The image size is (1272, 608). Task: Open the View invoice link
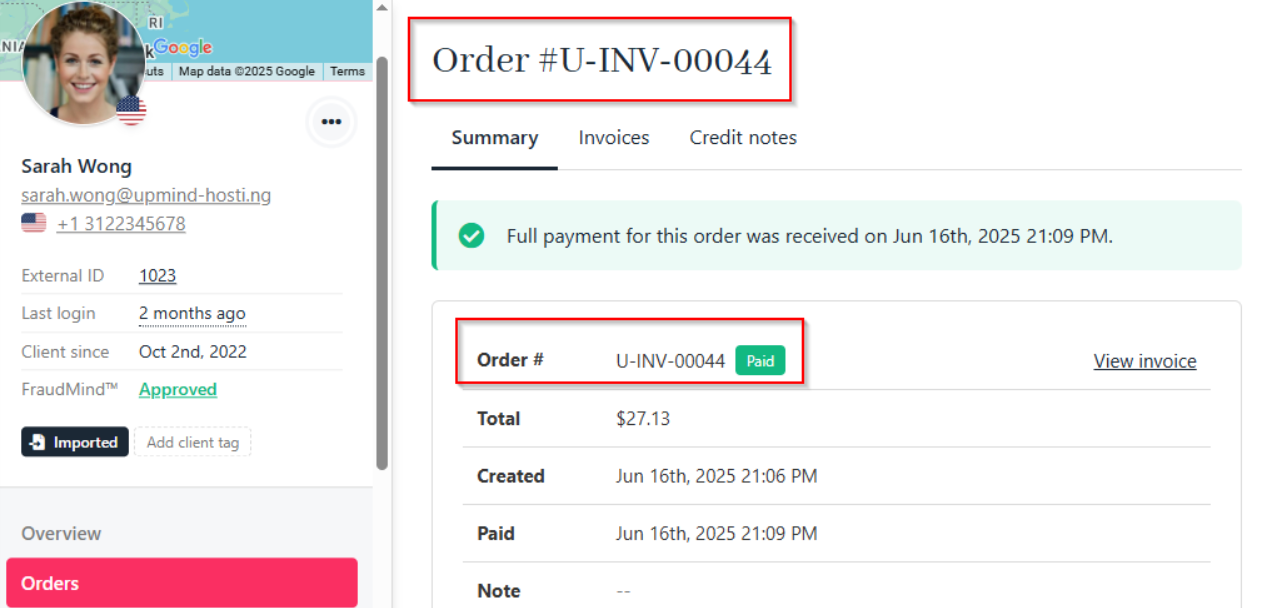pos(1145,361)
